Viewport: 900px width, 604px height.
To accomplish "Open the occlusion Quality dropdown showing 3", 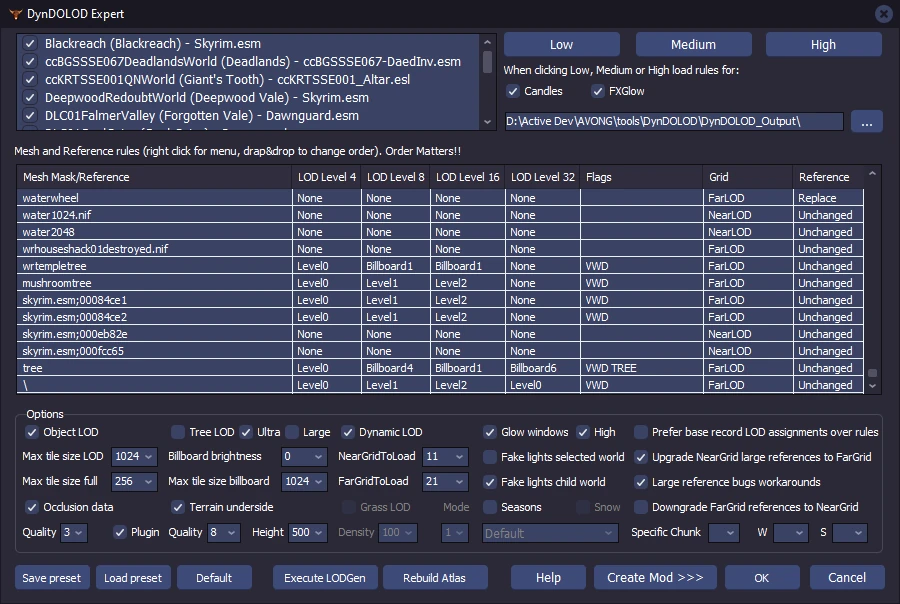I will click(74, 532).
